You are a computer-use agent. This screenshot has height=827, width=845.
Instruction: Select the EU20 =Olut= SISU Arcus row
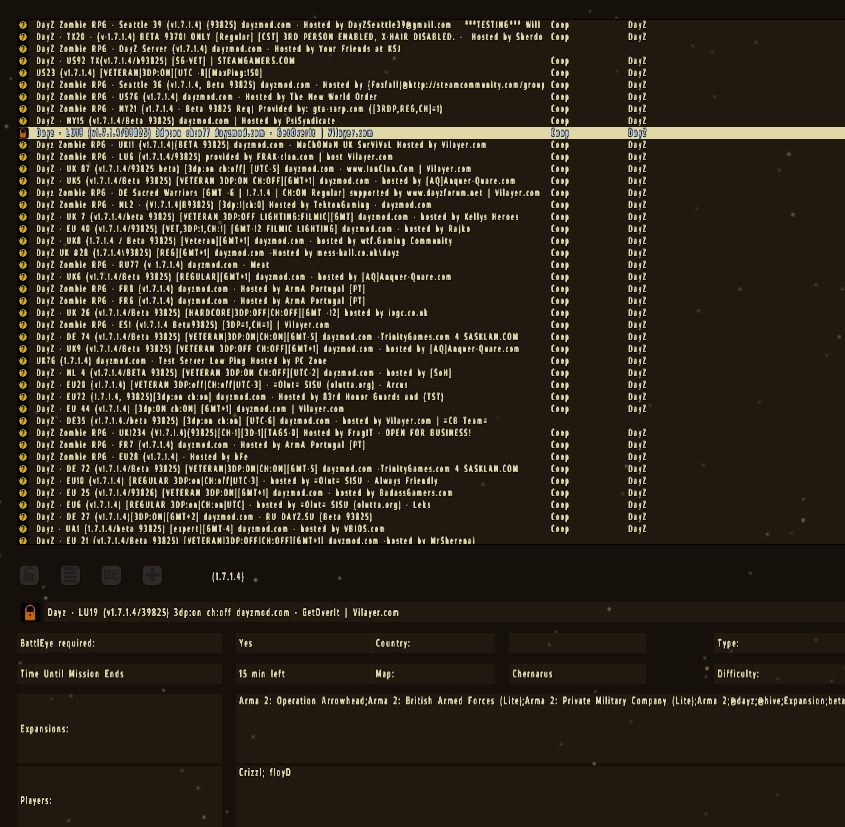coord(431,385)
